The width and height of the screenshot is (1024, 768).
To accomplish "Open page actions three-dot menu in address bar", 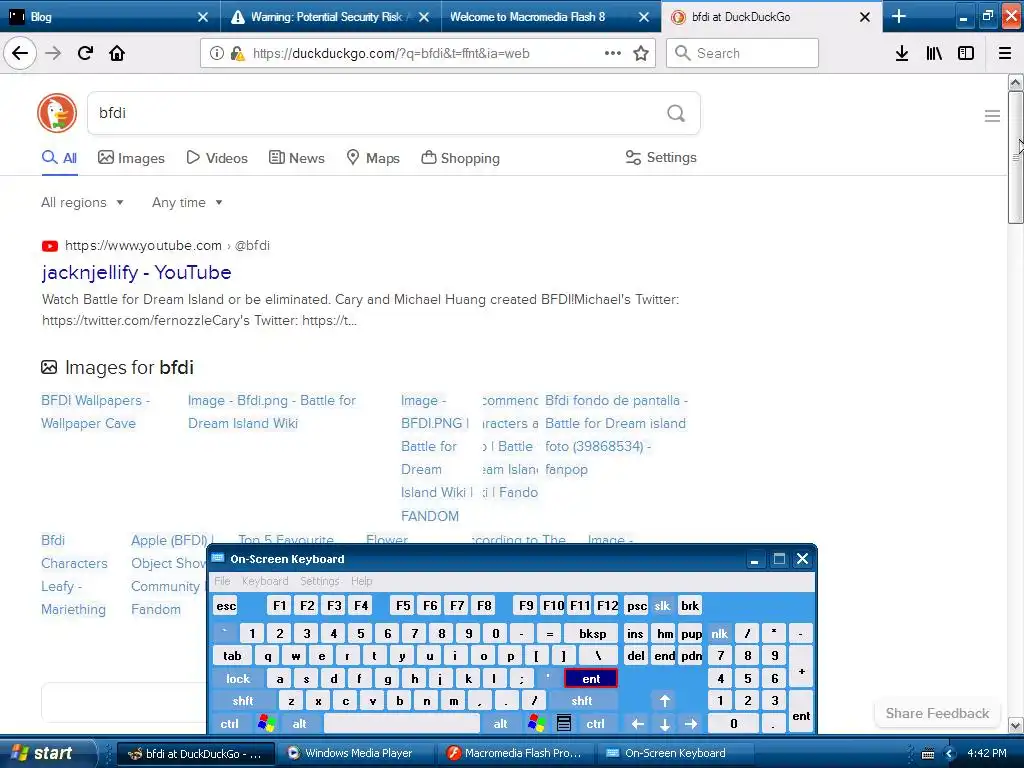I will 613,53.
